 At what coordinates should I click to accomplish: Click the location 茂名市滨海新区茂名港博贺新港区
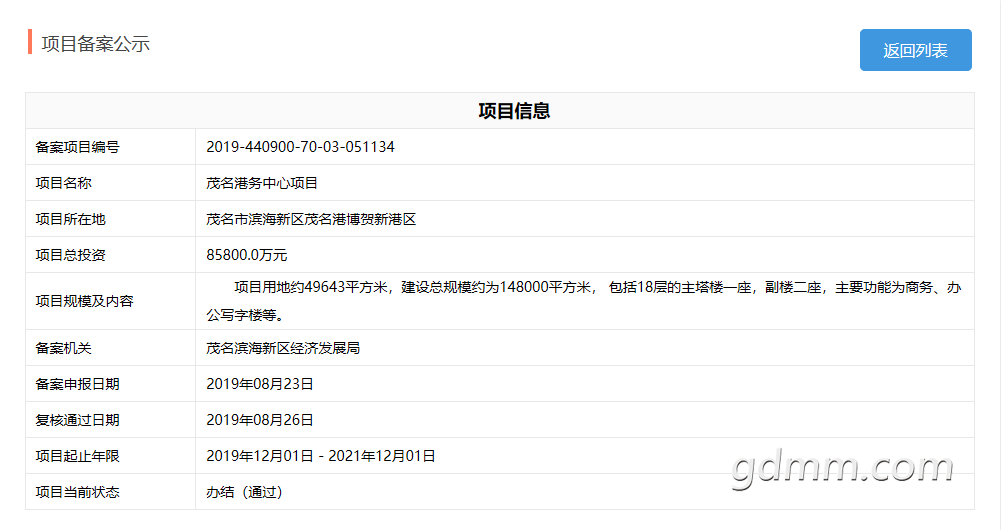tap(311, 219)
